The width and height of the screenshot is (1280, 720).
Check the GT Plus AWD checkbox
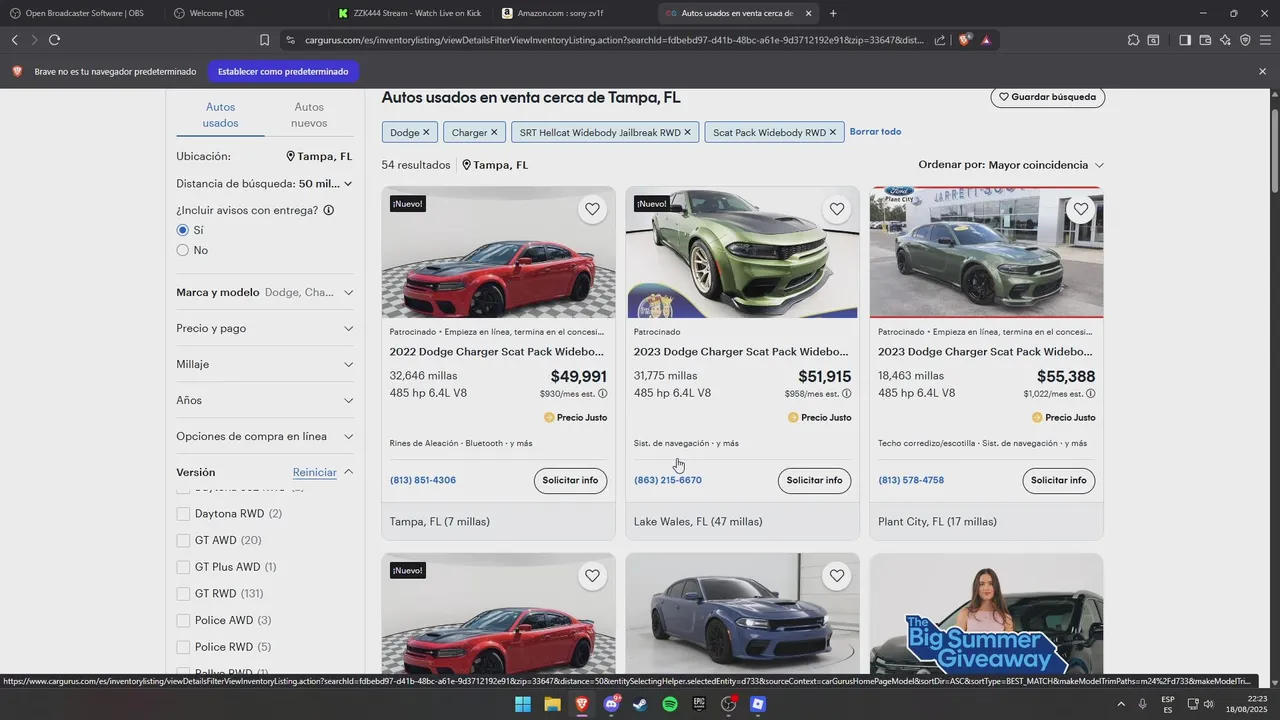(183, 567)
